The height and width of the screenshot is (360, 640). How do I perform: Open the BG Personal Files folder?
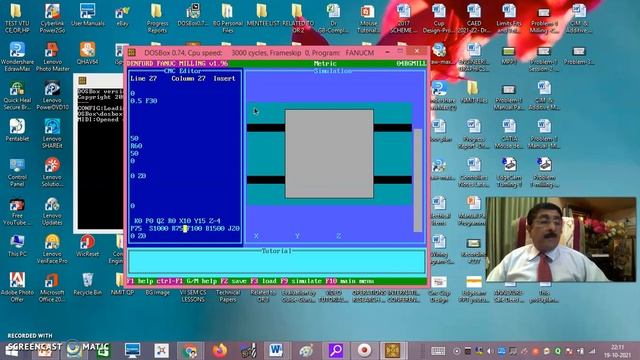227,18
